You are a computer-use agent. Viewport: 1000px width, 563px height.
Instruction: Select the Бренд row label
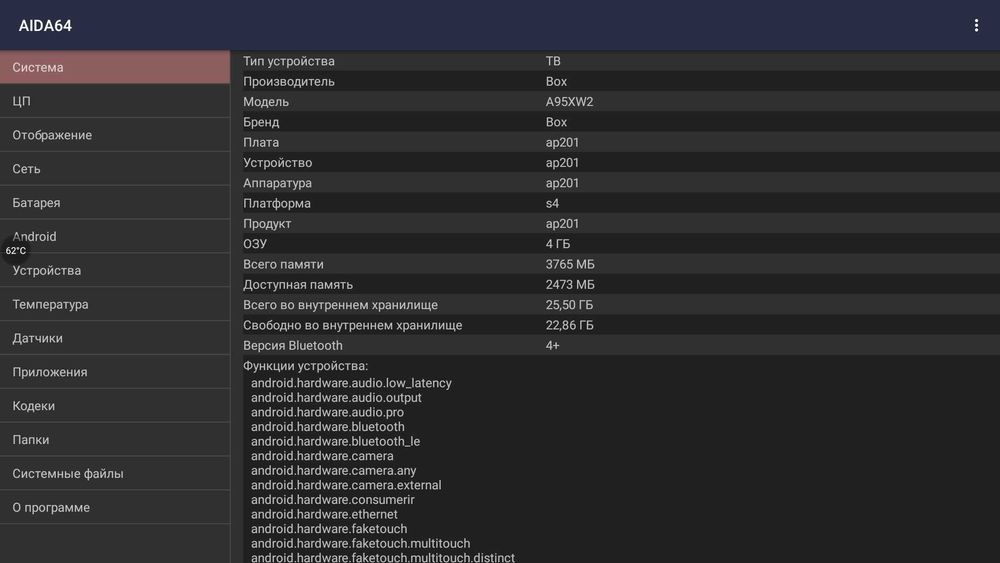click(x=261, y=122)
